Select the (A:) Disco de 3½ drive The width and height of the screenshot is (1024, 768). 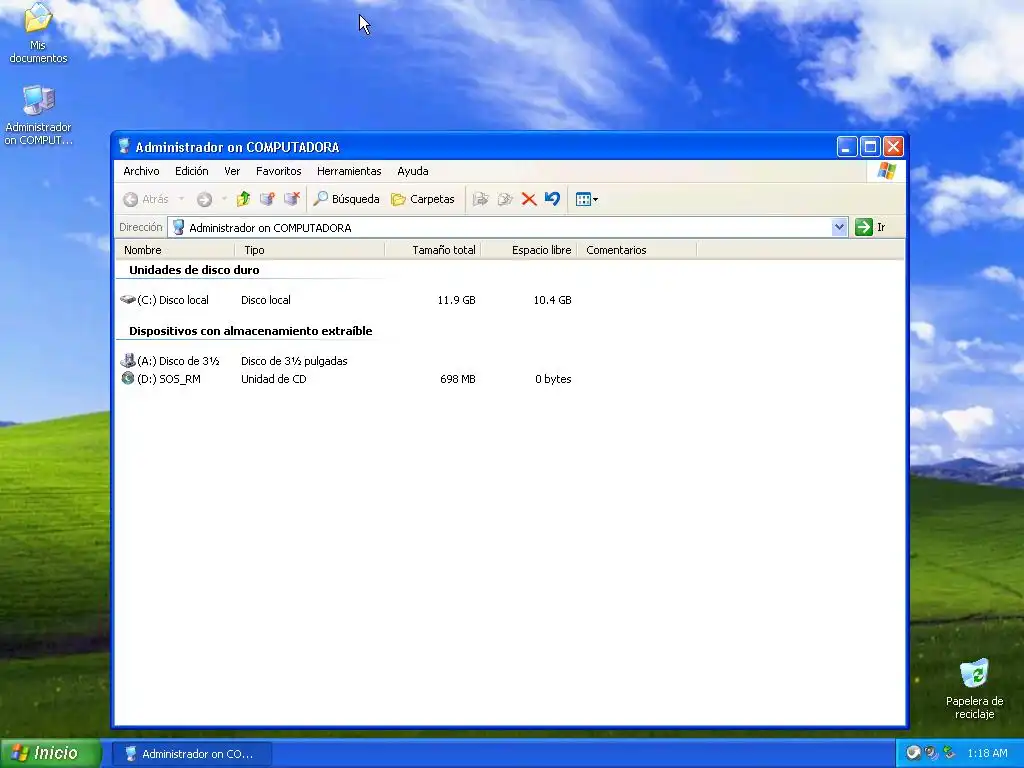pyautogui.click(x=170, y=361)
